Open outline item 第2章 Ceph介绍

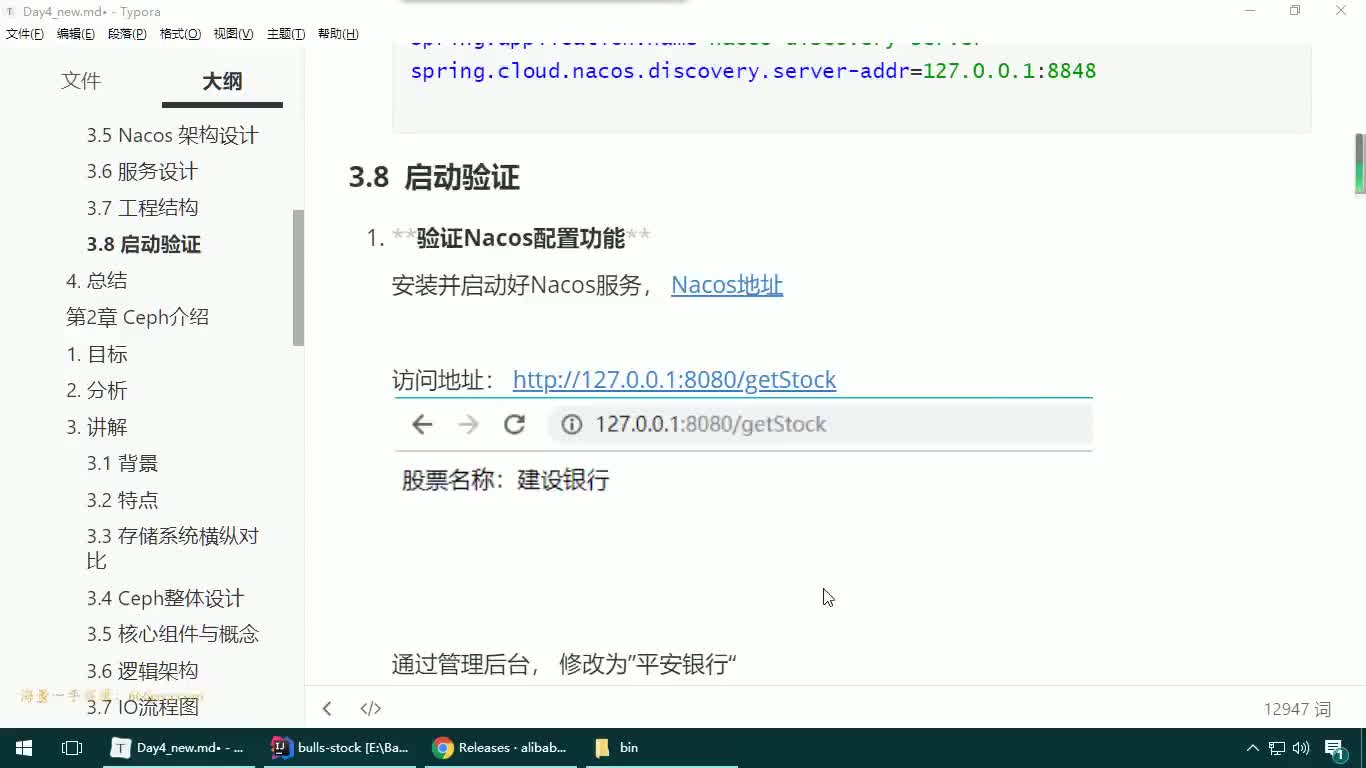pos(137,317)
